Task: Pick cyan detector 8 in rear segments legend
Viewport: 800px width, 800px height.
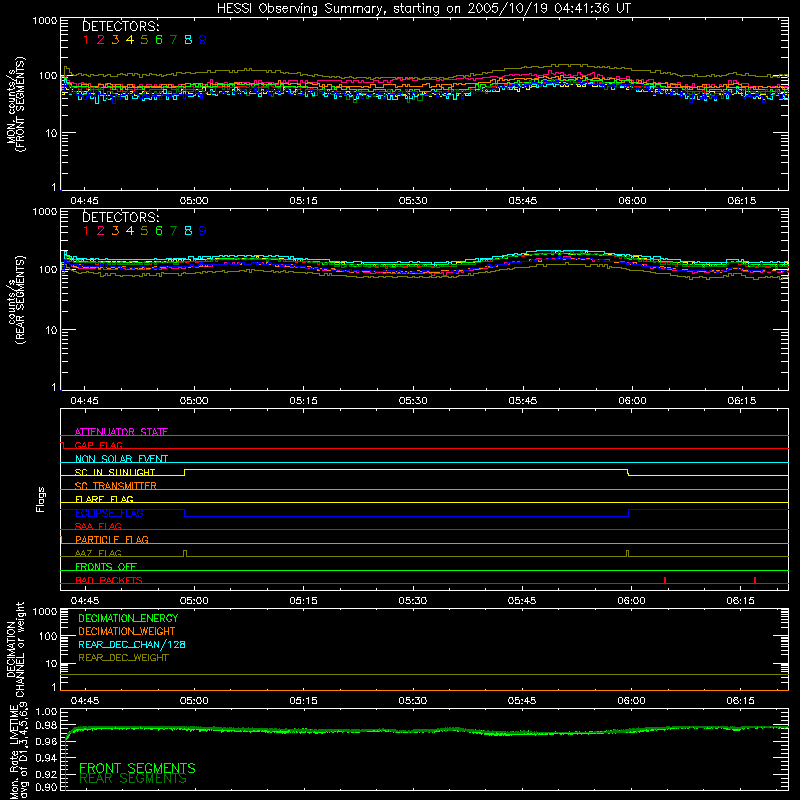Action: coord(188,231)
